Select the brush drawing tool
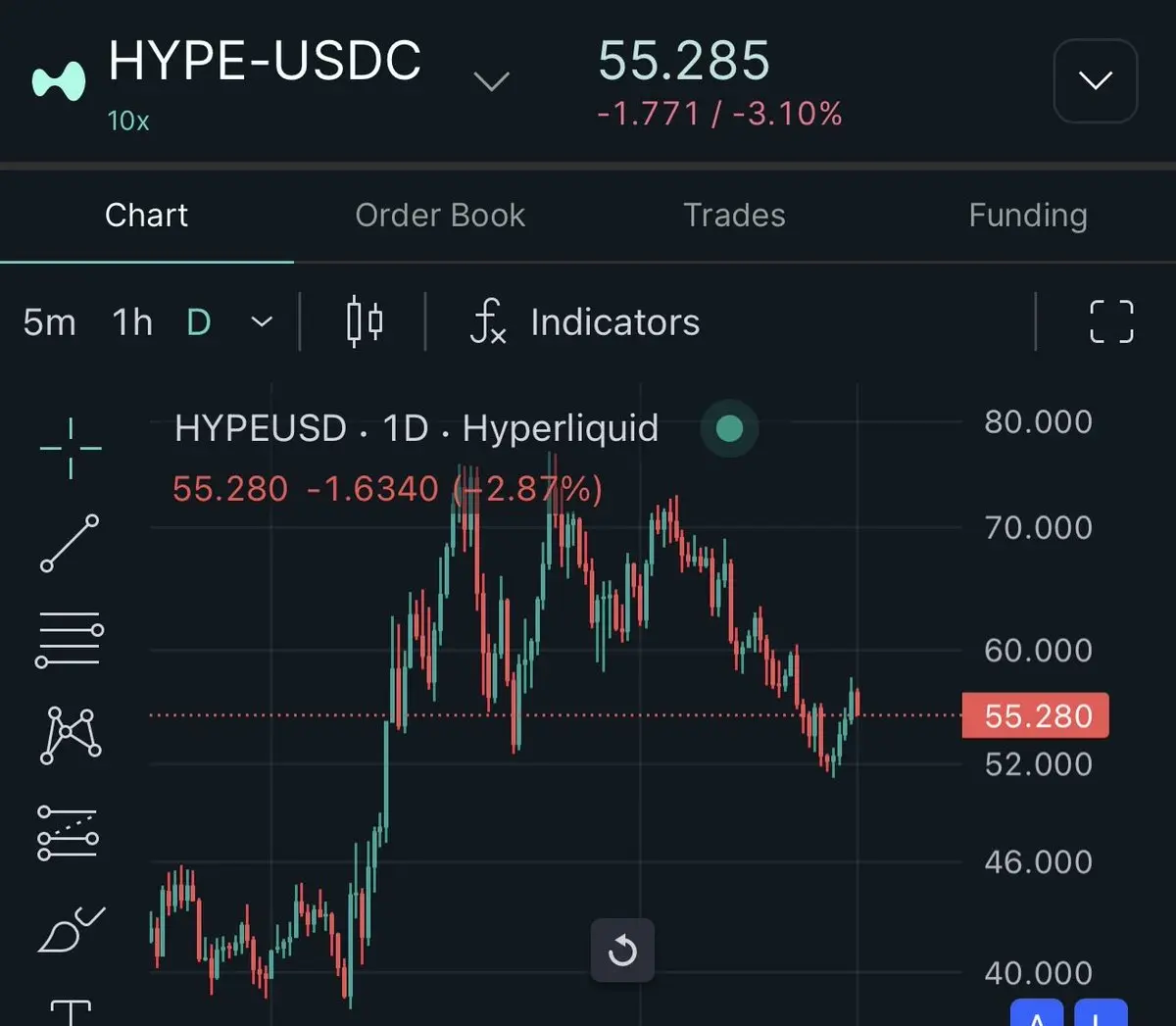Screen dimensions: 1176x1026 (x=71, y=929)
